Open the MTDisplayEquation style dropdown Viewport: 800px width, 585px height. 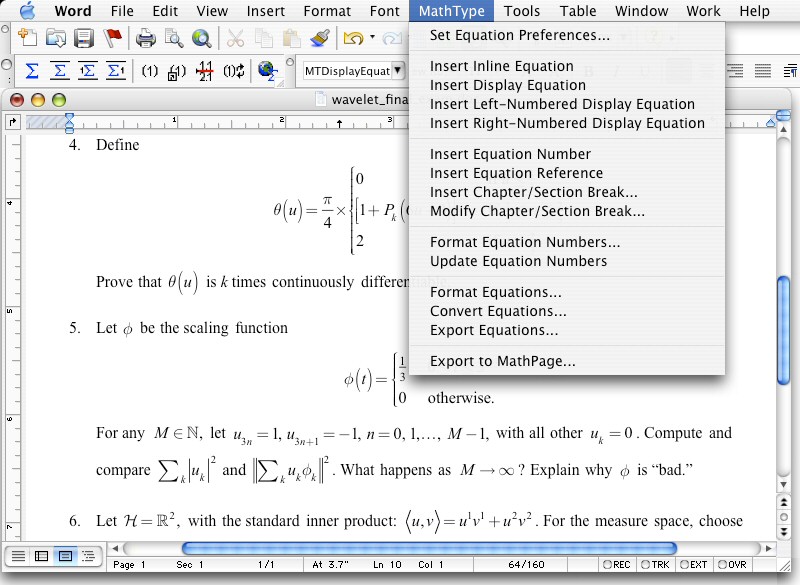(397, 71)
